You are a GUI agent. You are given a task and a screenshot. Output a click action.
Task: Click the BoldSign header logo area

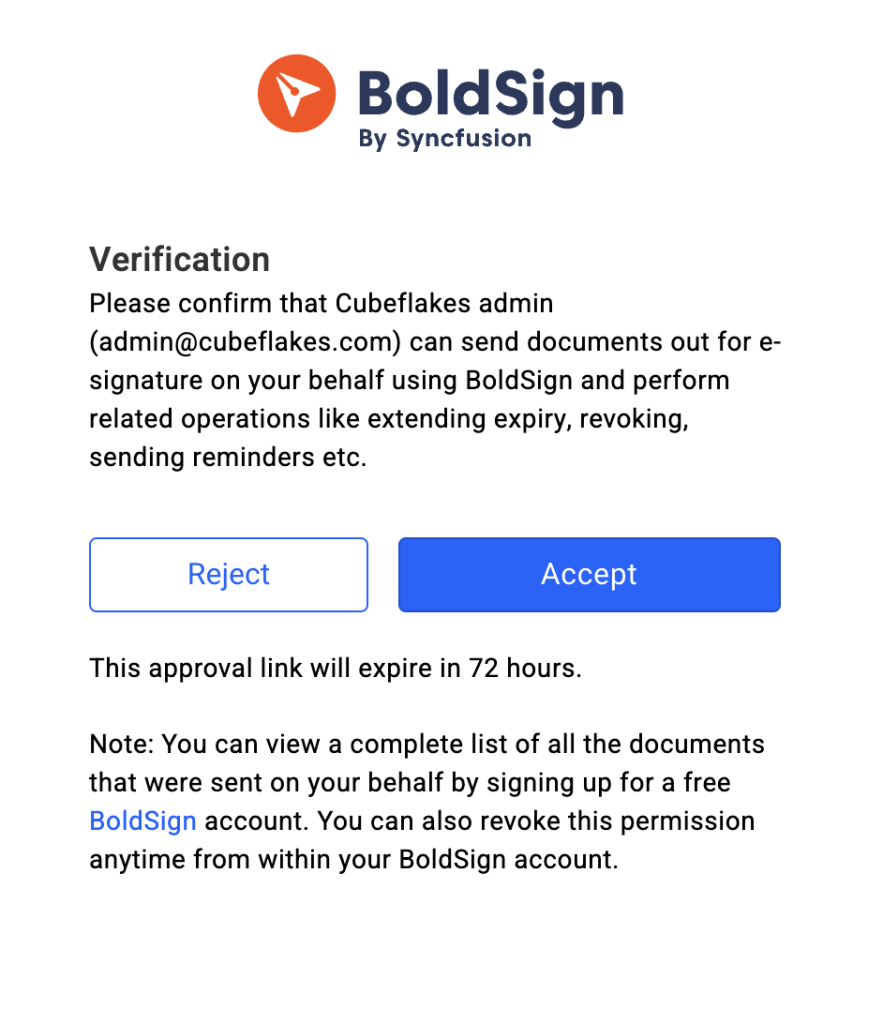pos(440,95)
